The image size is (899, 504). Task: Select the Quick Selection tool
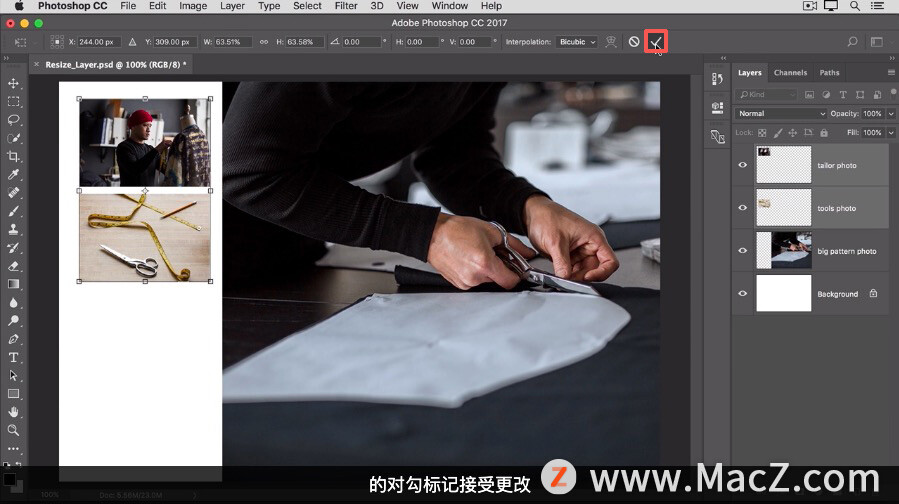tap(13, 138)
